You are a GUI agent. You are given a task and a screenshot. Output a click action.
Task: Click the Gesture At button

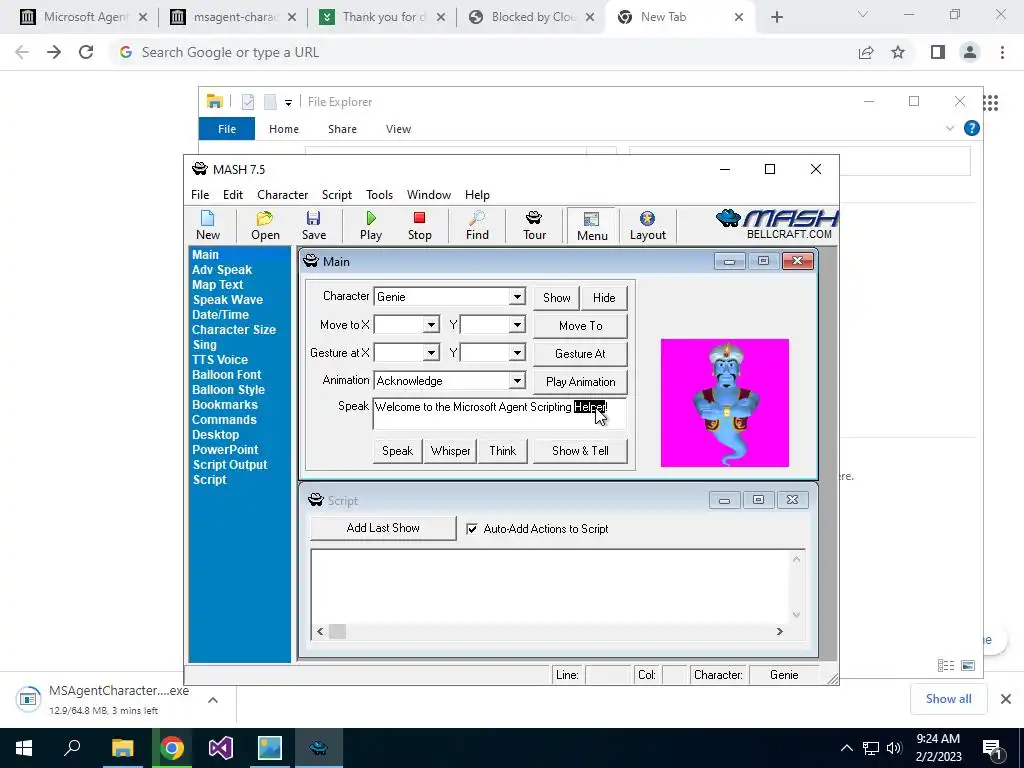(580, 354)
